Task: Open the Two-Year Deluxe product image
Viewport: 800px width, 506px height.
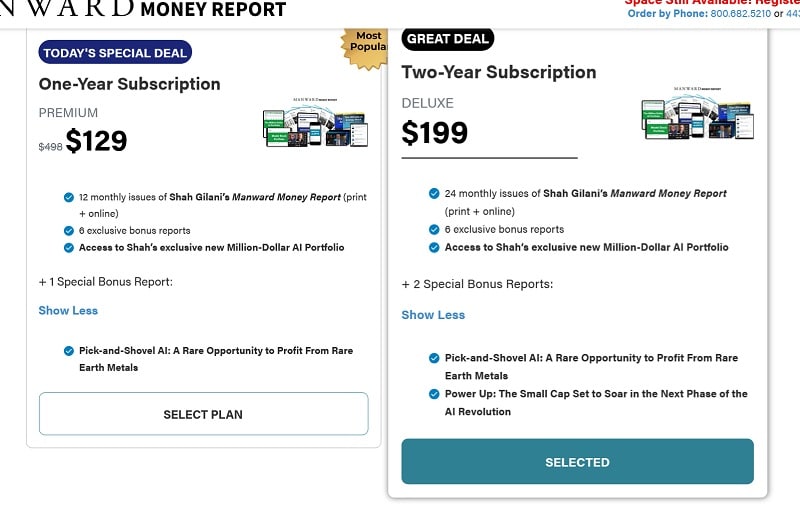Action: tap(697, 115)
